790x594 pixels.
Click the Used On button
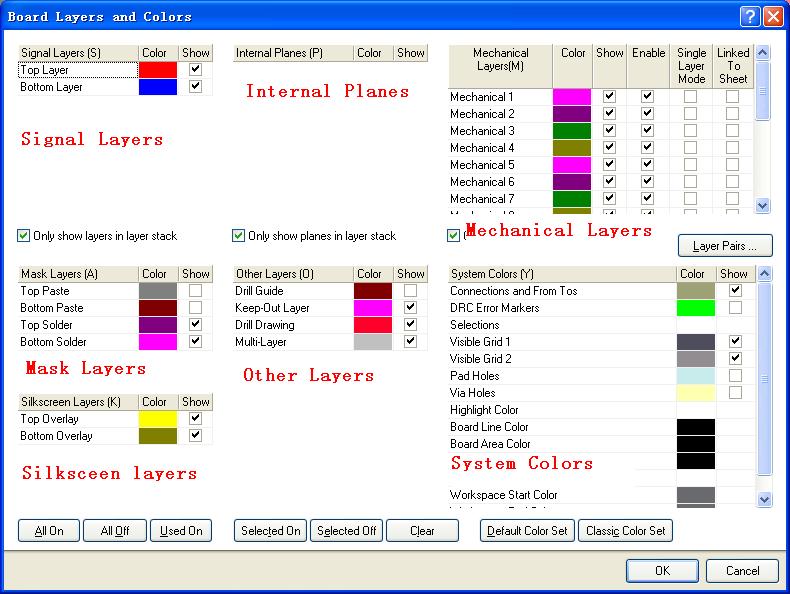181,531
